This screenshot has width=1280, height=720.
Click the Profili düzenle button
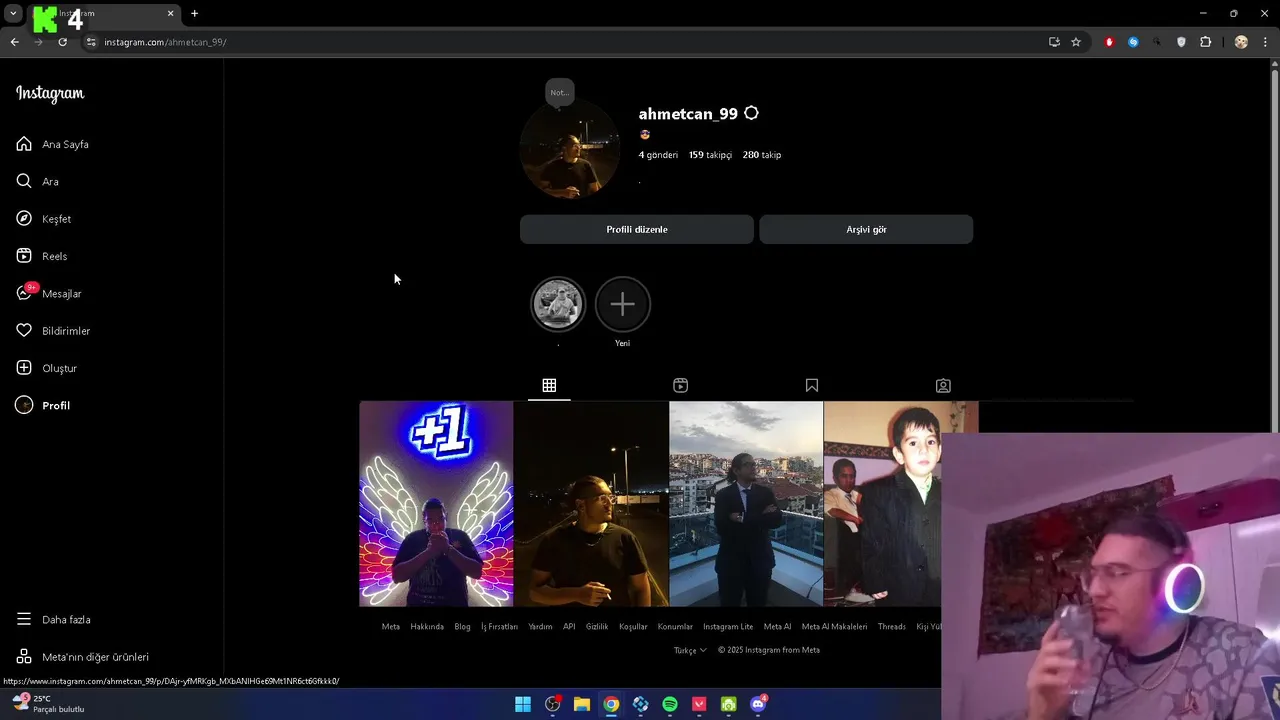637,229
